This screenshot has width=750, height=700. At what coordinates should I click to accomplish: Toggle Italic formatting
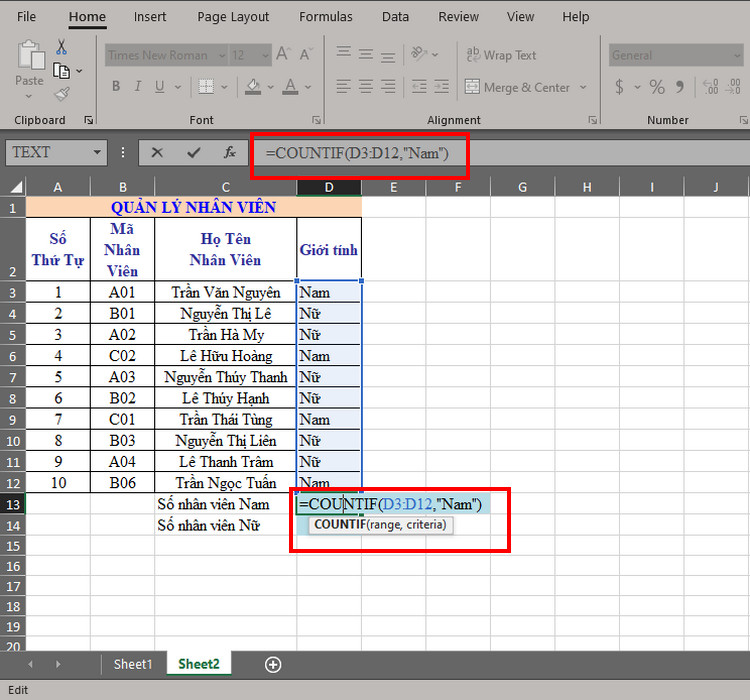[x=143, y=87]
